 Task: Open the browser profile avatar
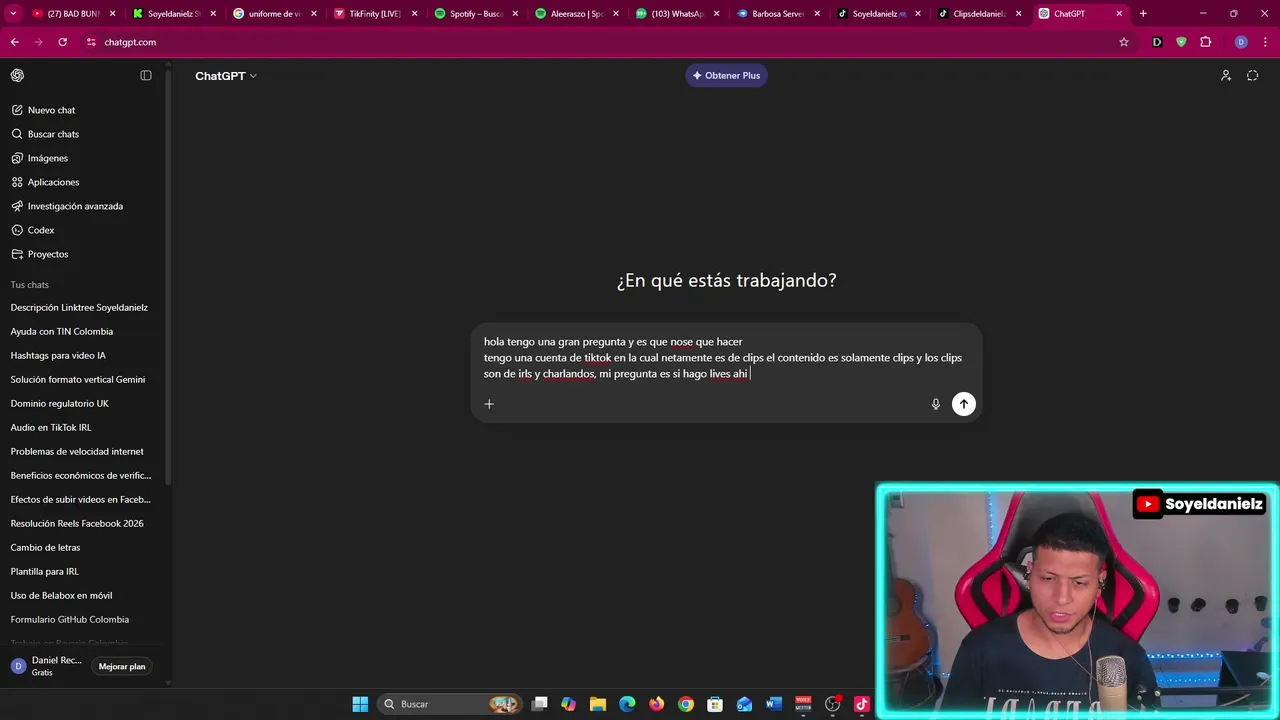tap(1241, 42)
